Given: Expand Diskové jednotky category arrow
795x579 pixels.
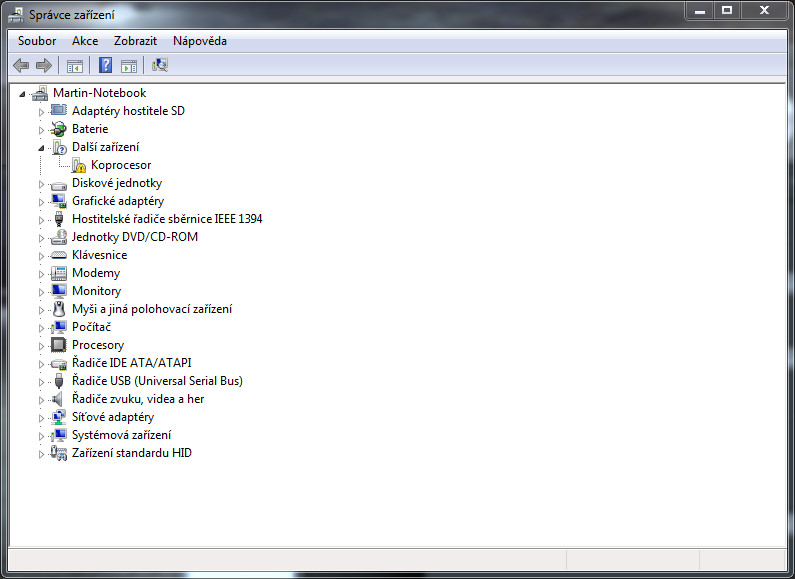Looking at the screenshot, I should point(42,184).
